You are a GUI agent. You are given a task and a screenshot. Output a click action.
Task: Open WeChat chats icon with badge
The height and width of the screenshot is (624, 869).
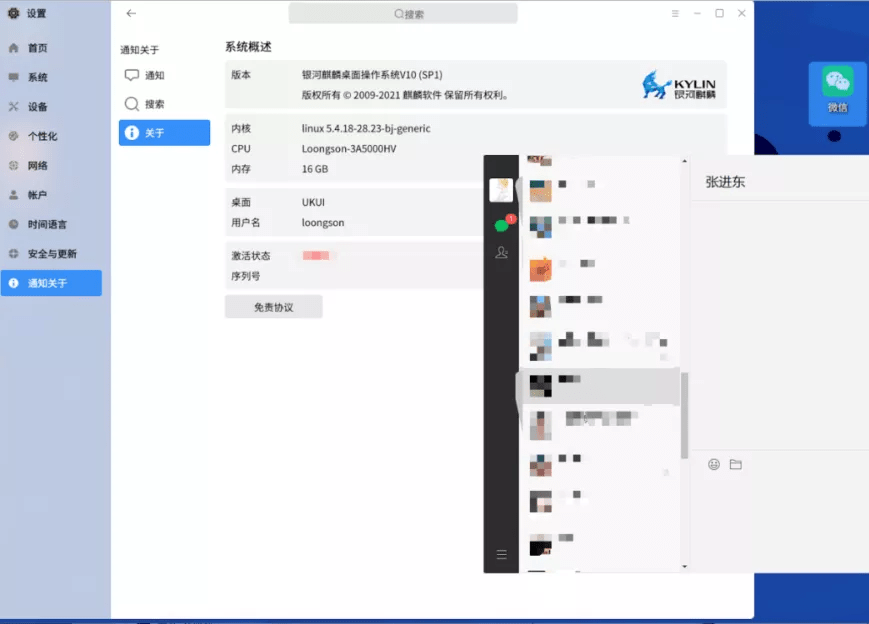click(503, 224)
